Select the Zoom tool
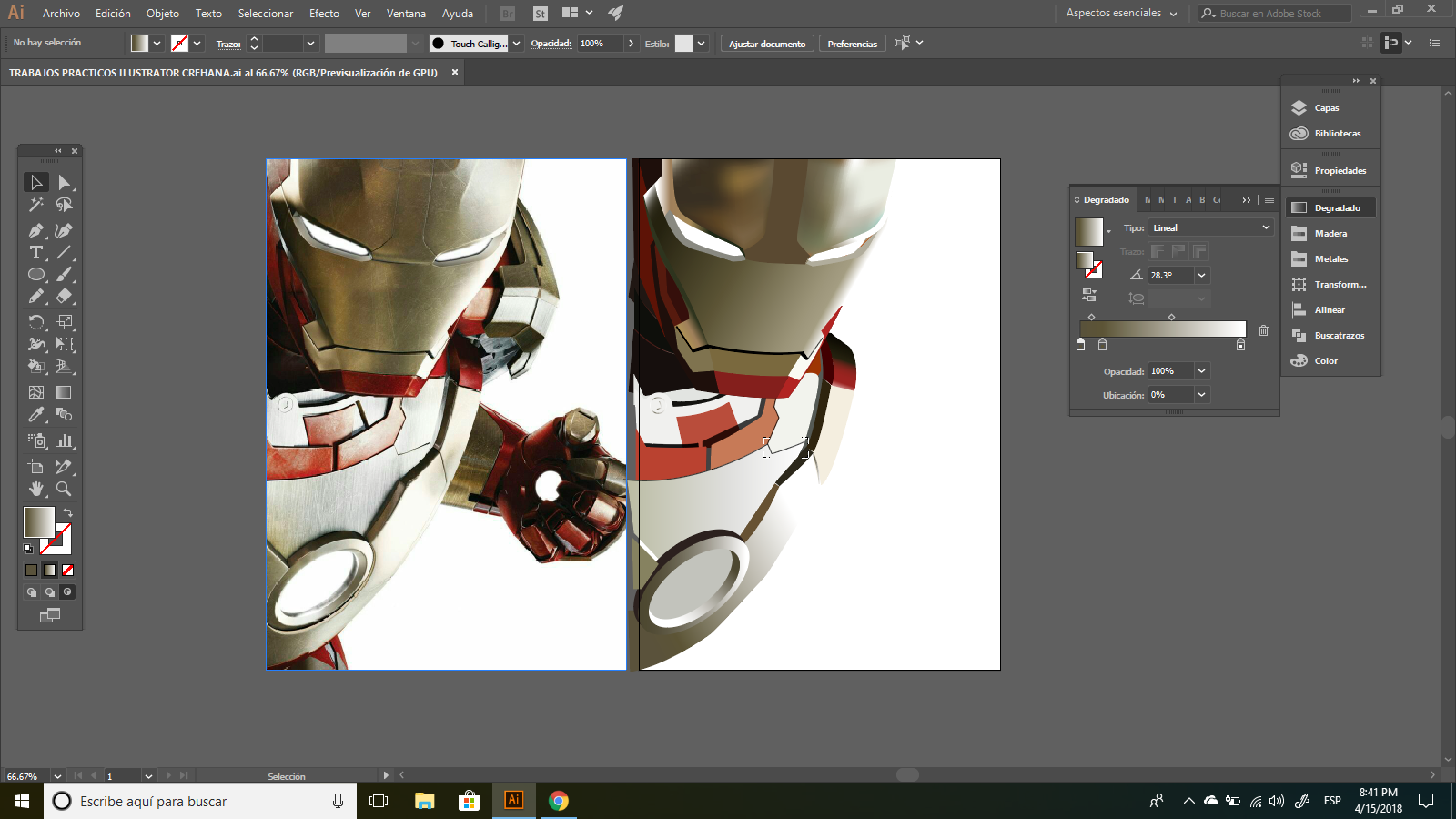This screenshot has width=1456, height=819. [x=64, y=489]
